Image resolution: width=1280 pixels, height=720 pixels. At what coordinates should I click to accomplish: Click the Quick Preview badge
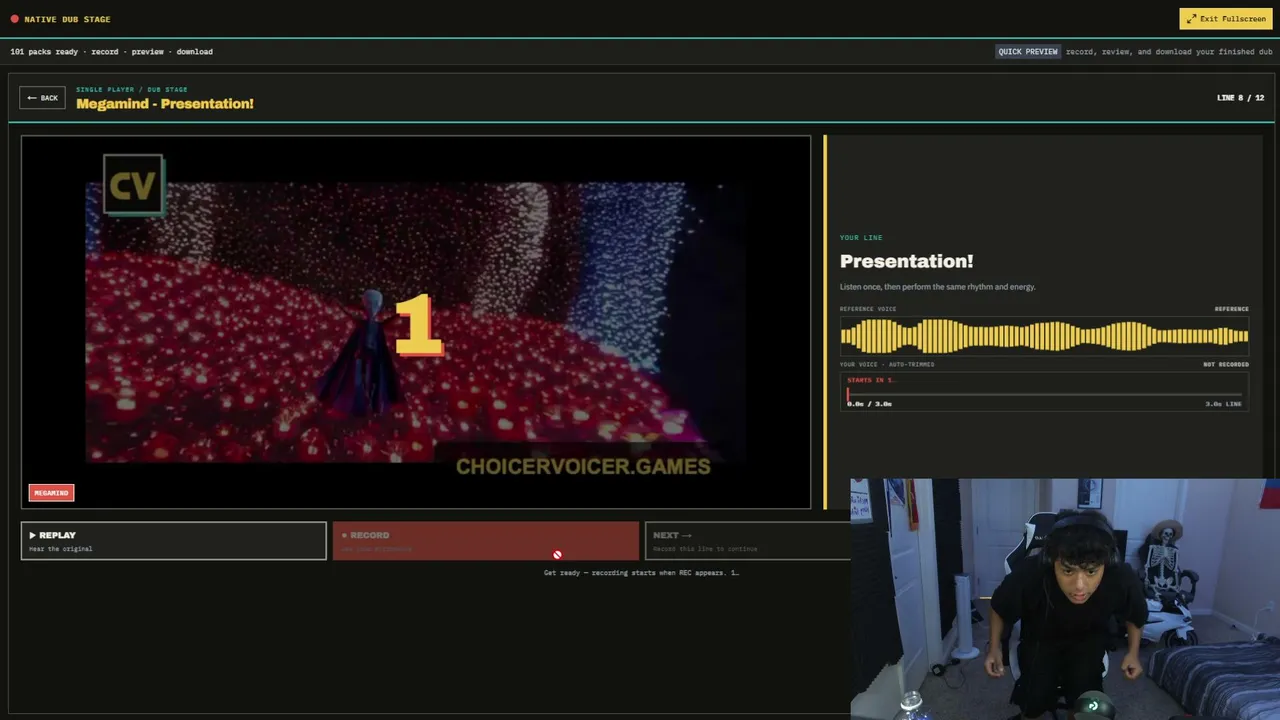pos(1028,52)
